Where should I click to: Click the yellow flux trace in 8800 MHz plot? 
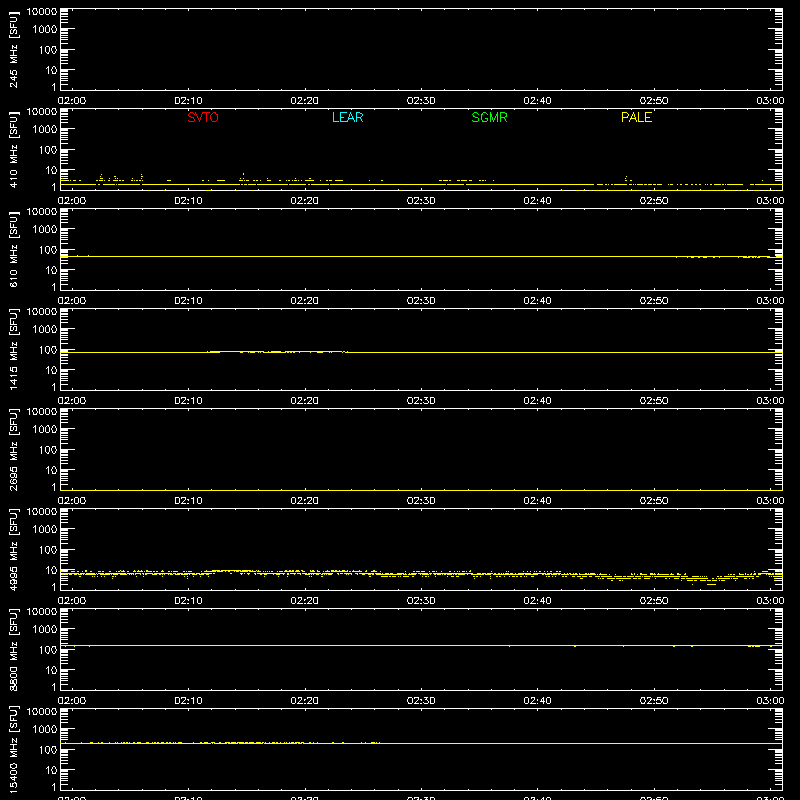421,645
